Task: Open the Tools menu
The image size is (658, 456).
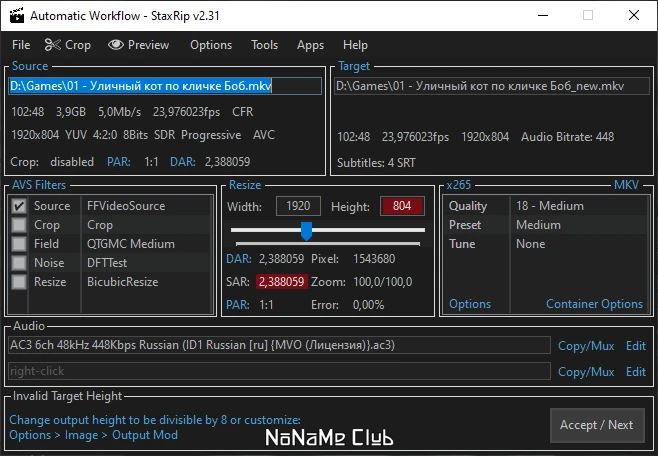Action: coord(264,45)
